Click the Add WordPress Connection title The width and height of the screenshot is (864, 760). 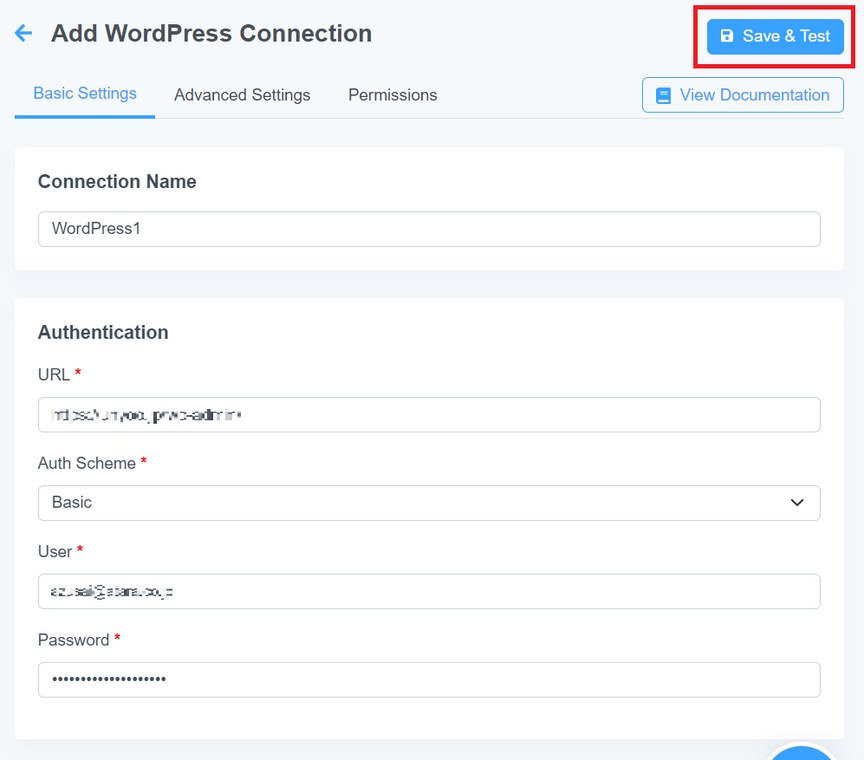[x=212, y=34]
